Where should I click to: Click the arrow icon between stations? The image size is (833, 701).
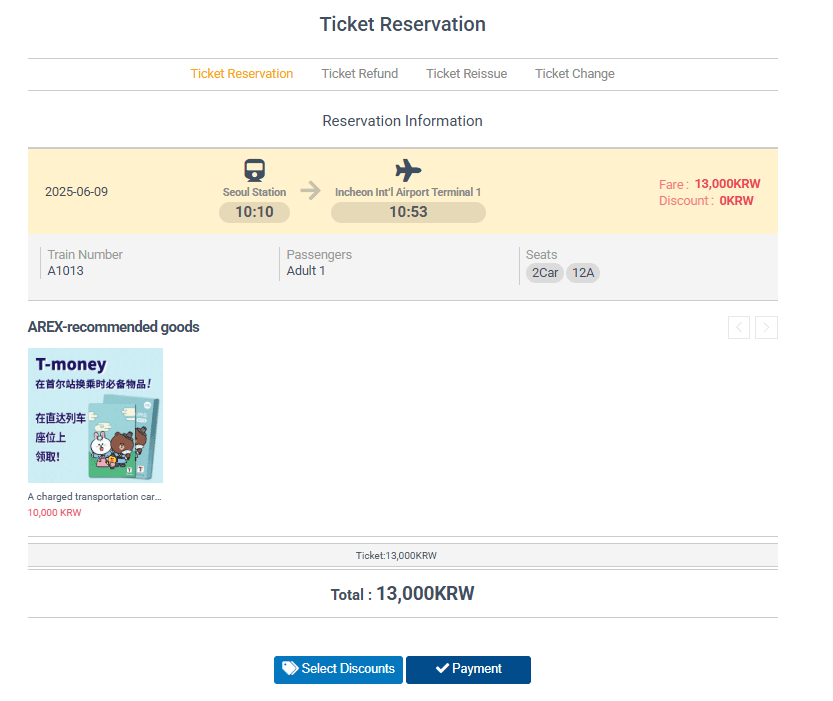(311, 191)
